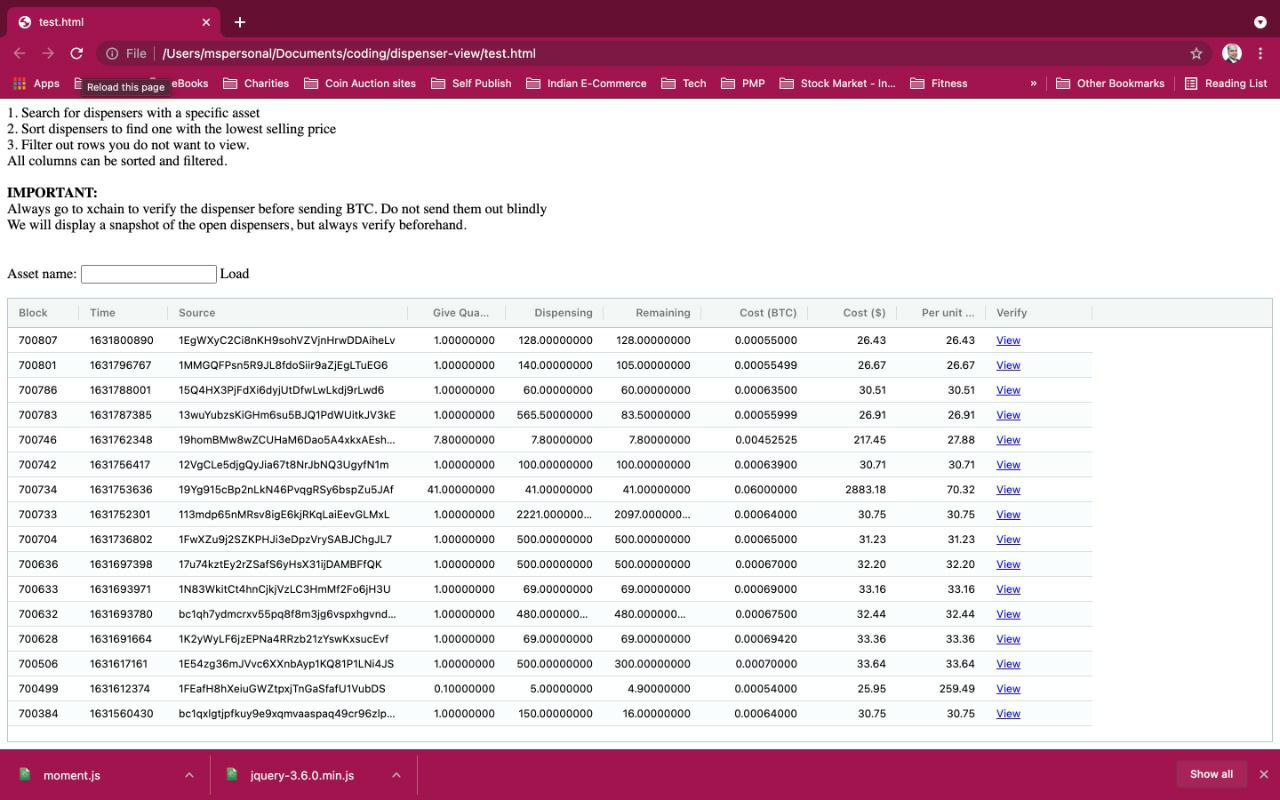The image size is (1280, 800).
Task: Select the Dispensing value 565.50000000
Action: pyautogui.click(x=554, y=415)
